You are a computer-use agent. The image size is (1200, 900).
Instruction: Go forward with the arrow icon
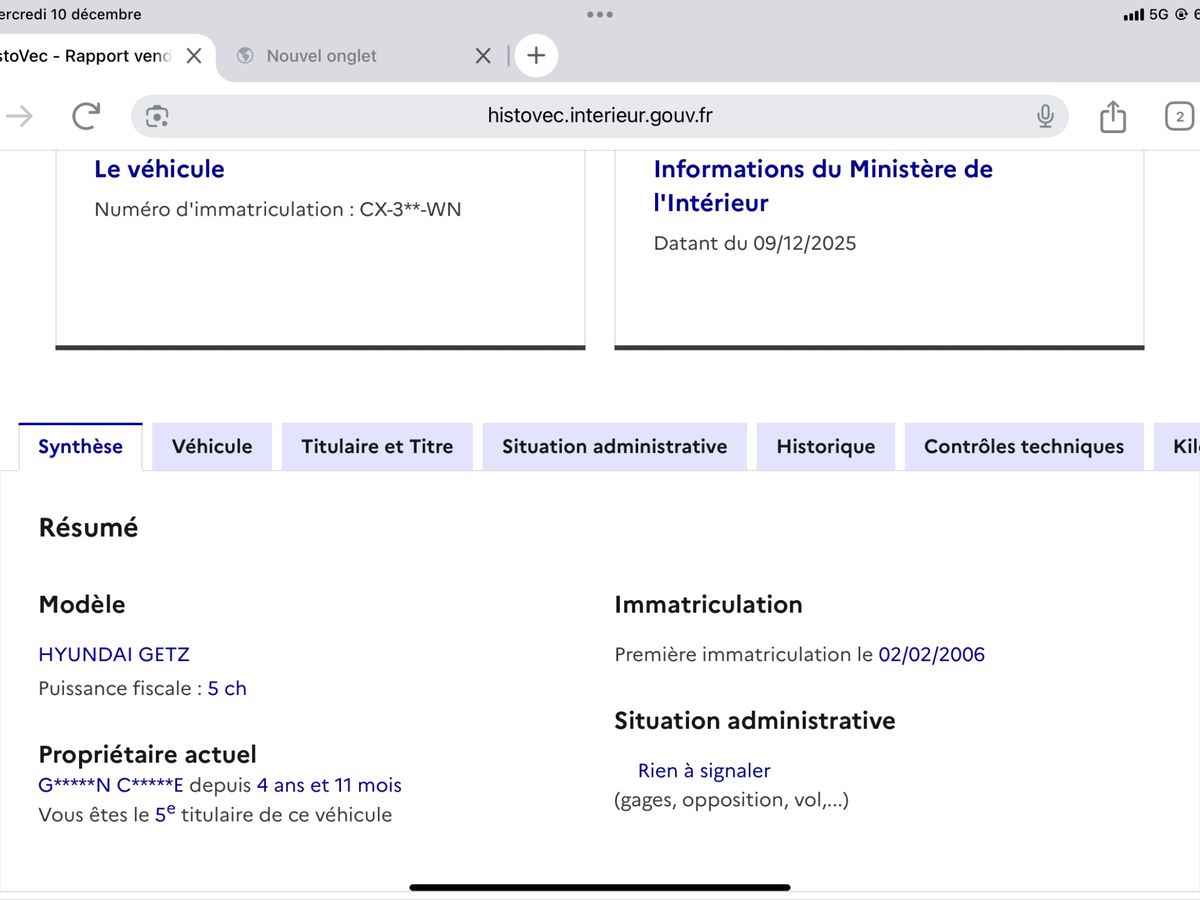19,116
